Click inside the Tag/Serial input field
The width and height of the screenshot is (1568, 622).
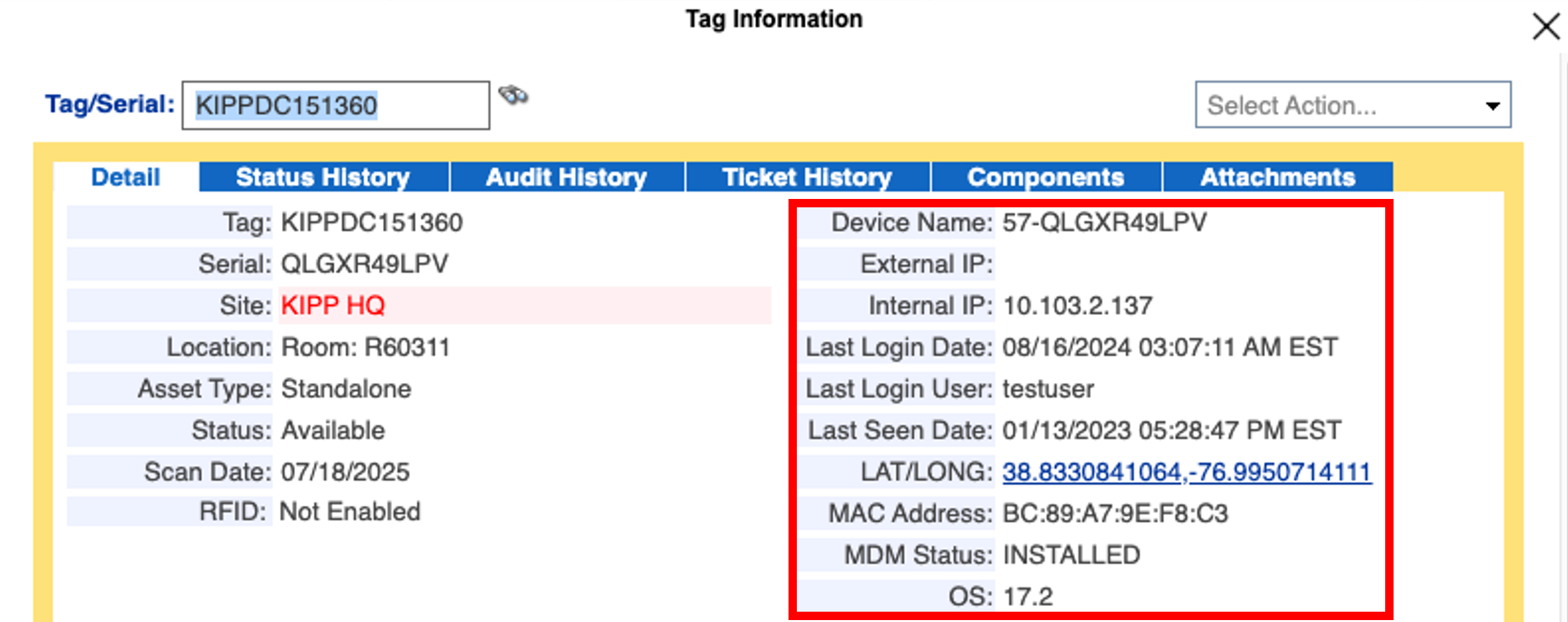tap(333, 104)
